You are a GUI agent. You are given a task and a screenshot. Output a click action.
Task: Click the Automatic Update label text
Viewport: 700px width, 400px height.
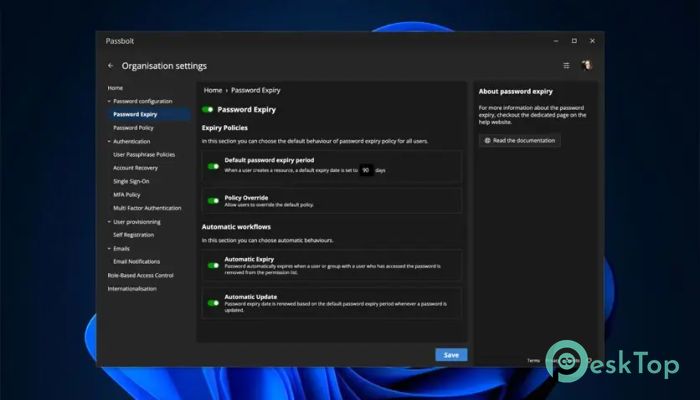pyautogui.click(x=250, y=297)
